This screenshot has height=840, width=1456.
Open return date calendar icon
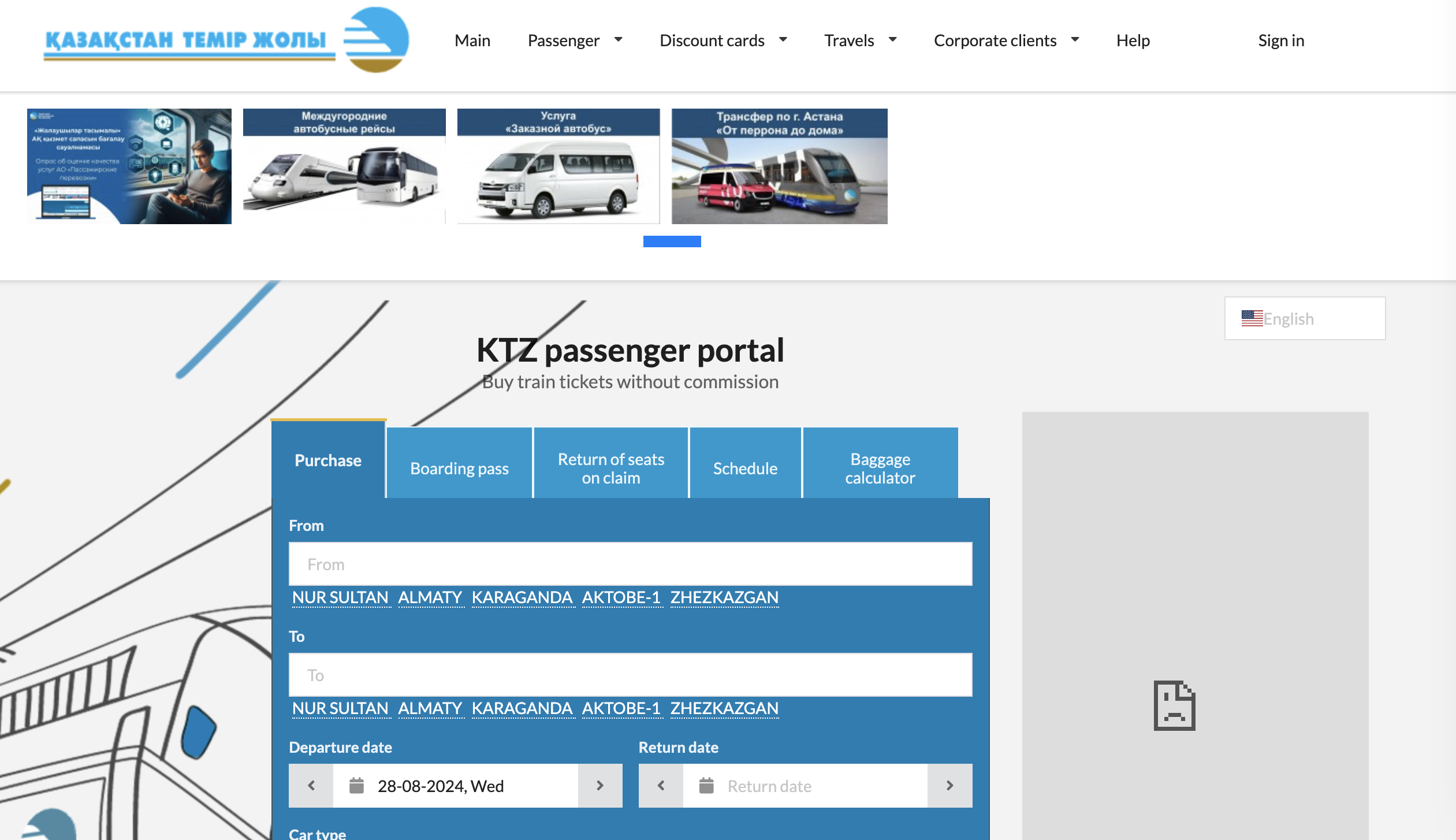[707, 786]
